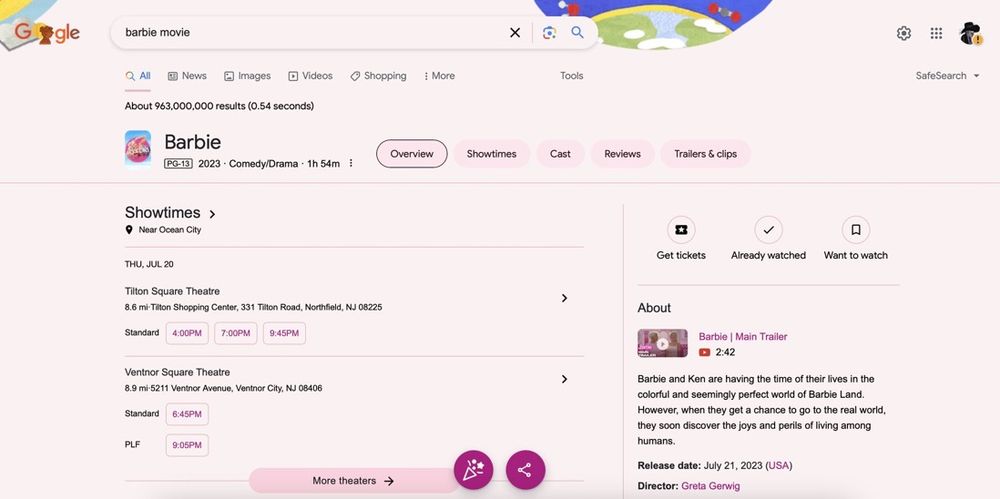Click the 'About 963,000,000 results' text
Screen dimensions: 1000x499
219,106
